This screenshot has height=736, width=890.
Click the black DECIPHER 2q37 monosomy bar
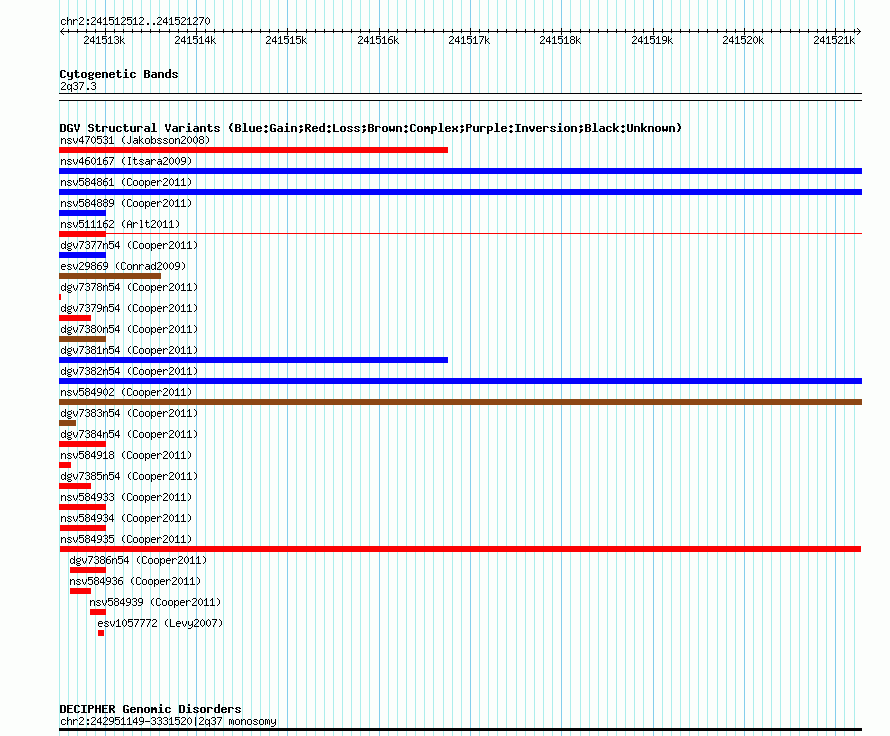460,730
